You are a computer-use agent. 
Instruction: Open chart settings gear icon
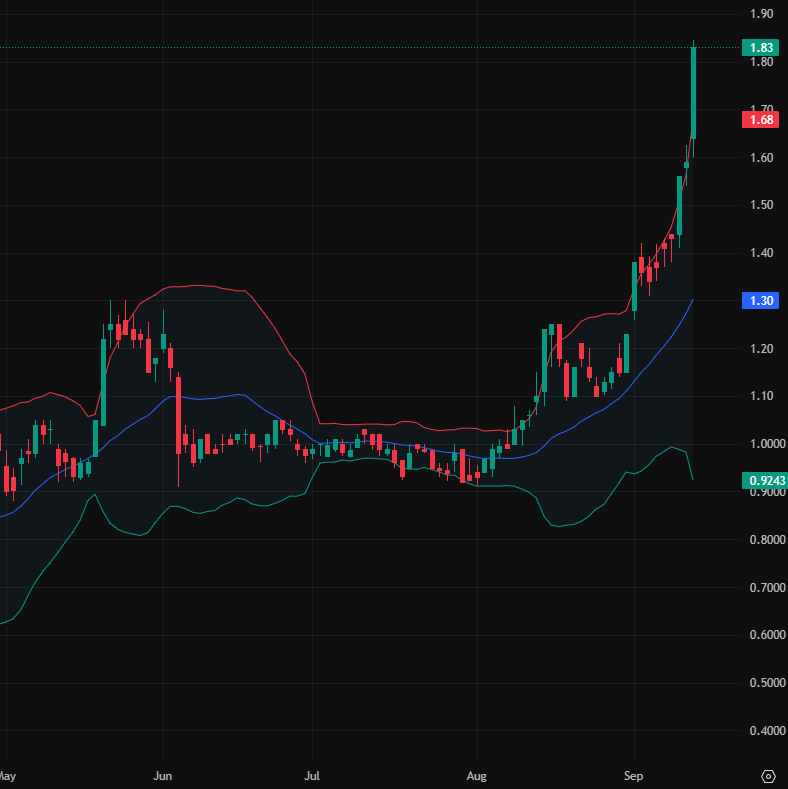click(x=768, y=776)
